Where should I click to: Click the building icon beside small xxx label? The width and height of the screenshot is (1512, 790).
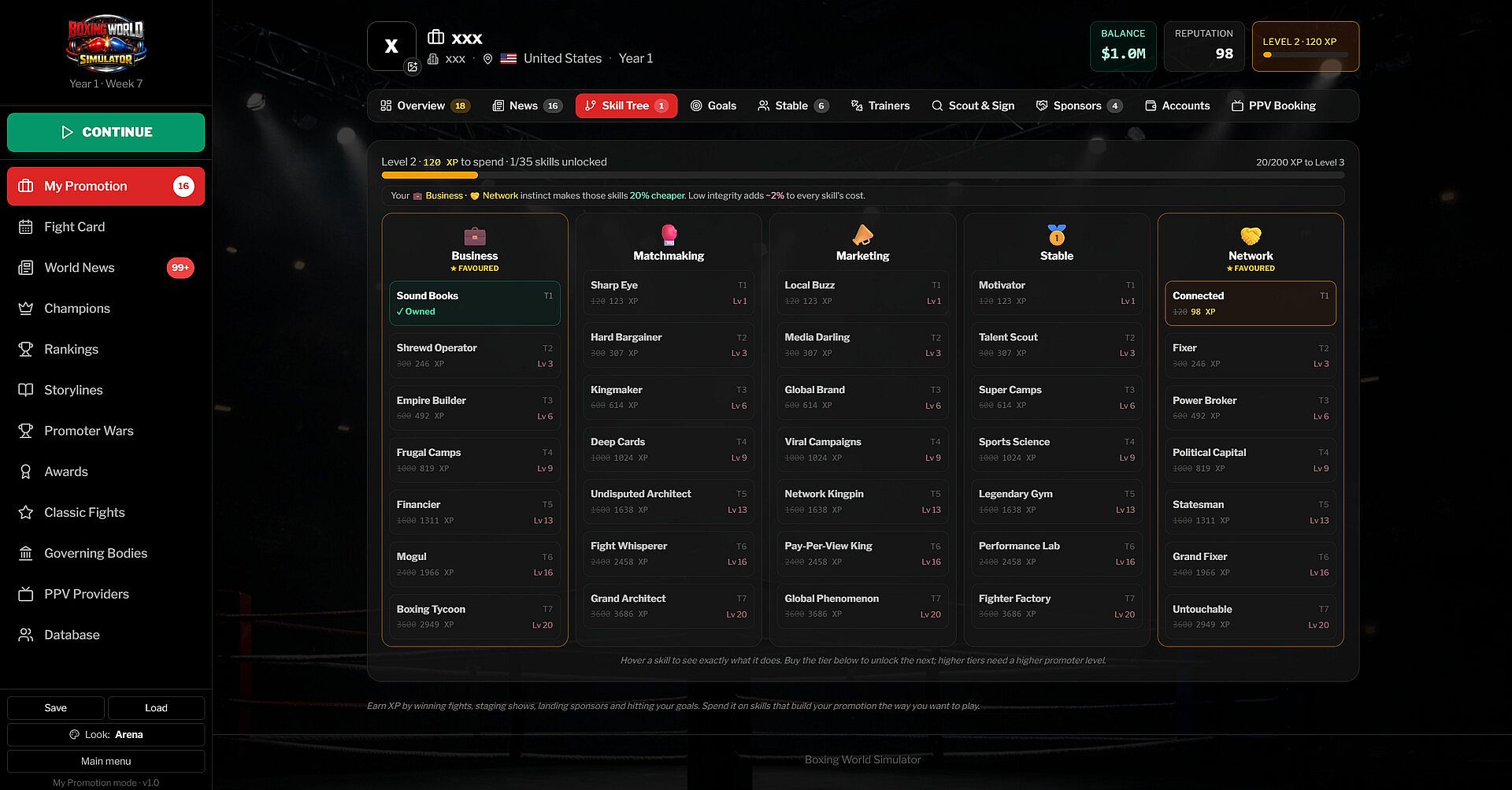(x=433, y=59)
